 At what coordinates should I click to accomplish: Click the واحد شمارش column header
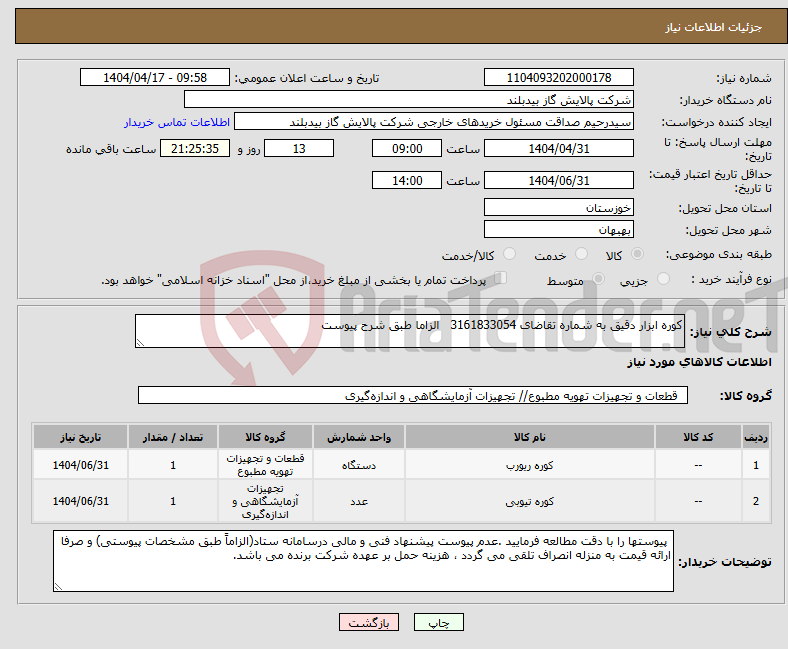pos(359,437)
